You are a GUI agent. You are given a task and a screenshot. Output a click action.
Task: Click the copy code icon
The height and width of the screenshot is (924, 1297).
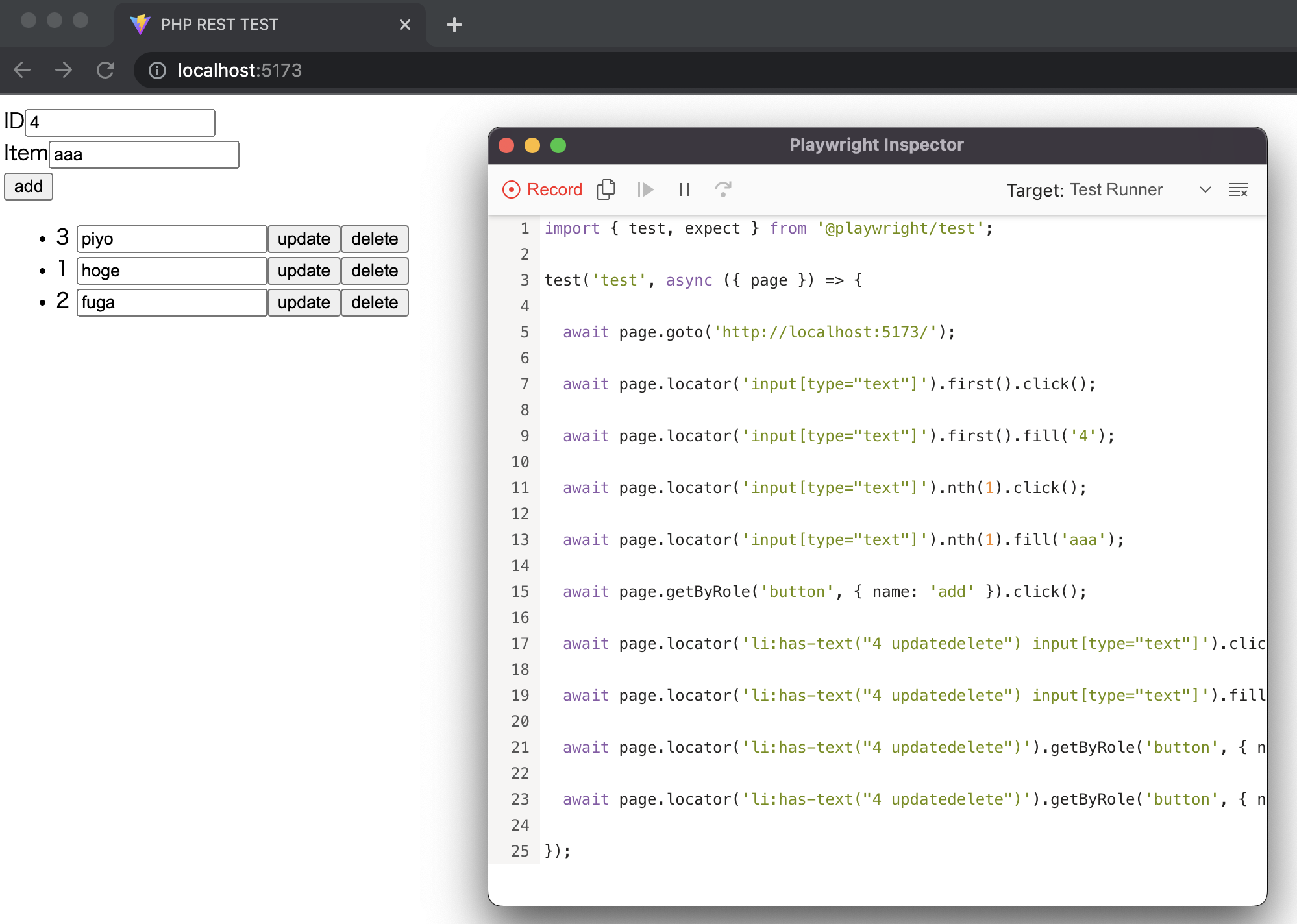tap(606, 189)
